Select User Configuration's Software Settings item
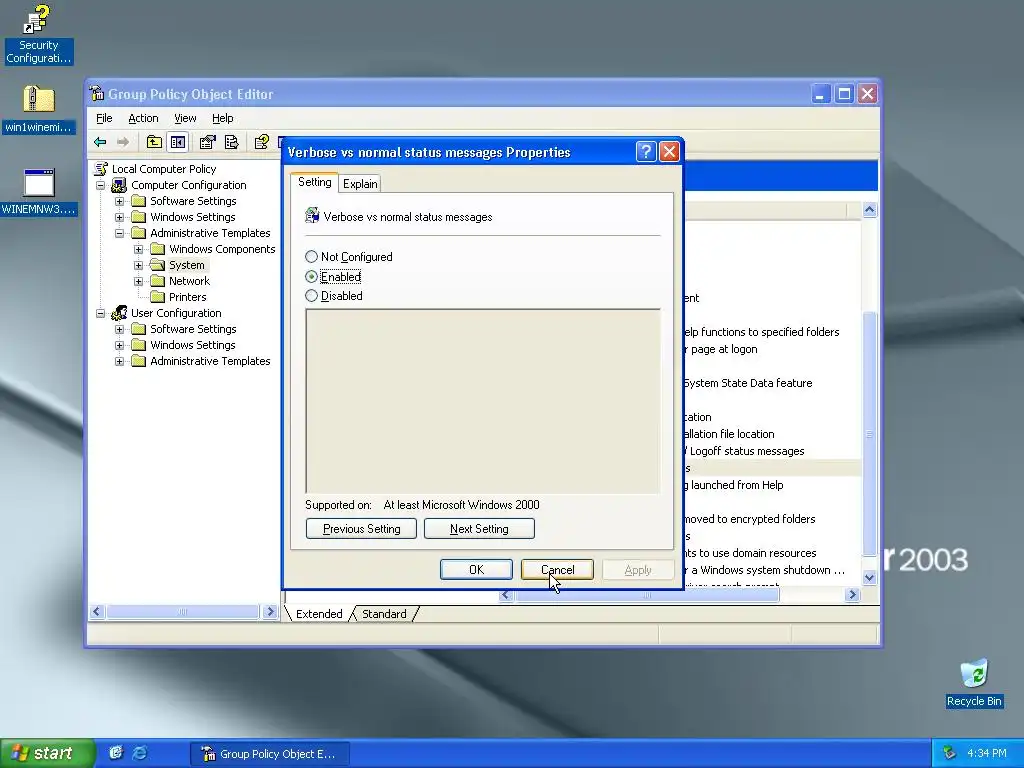This screenshot has width=1024, height=768. [x=193, y=329]
